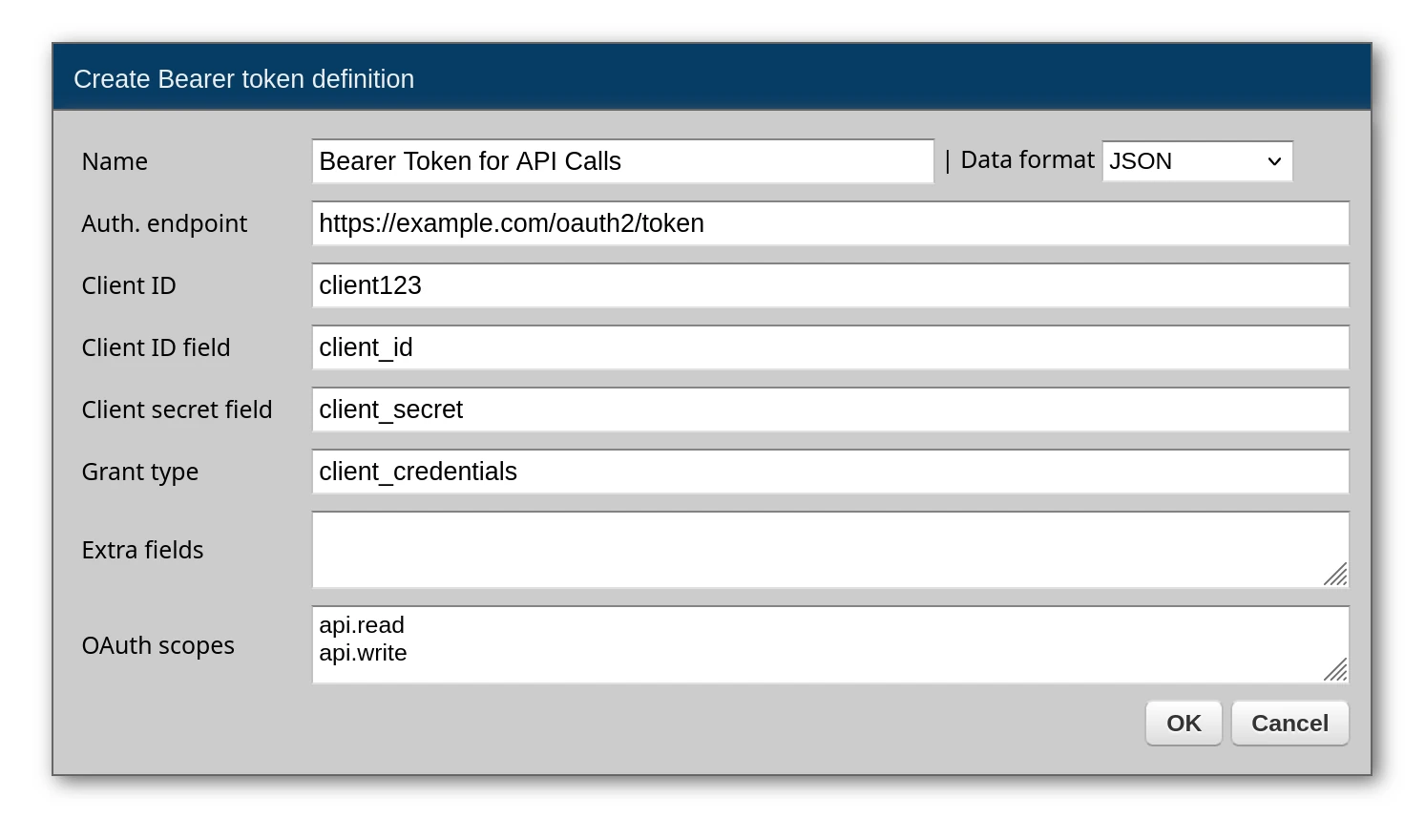Image resolution: width=1425 pixels, height=840 pixels.
Task: Click the 'Auth. endpoint' label text
Action: 164,223
